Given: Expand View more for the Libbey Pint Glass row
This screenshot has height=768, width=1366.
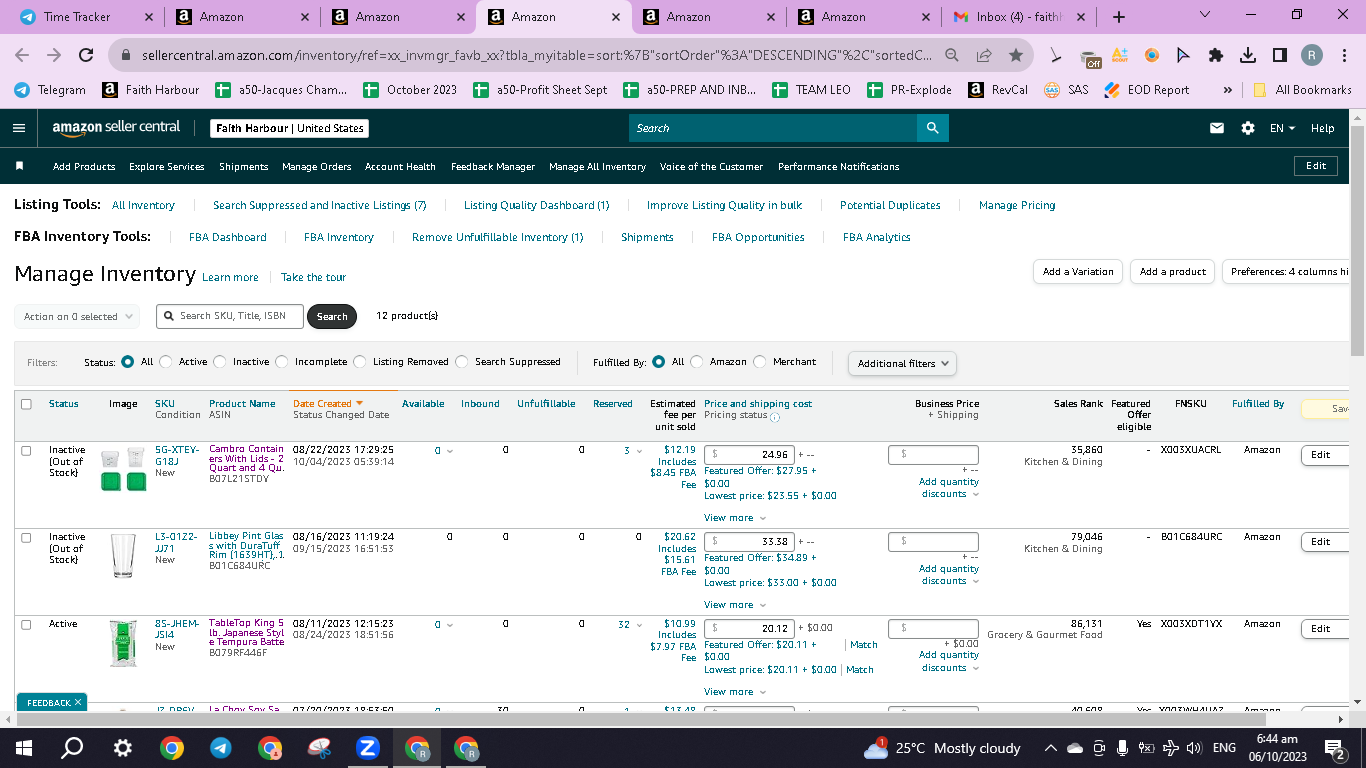Looking at the screenshot, I should (735, 605).
